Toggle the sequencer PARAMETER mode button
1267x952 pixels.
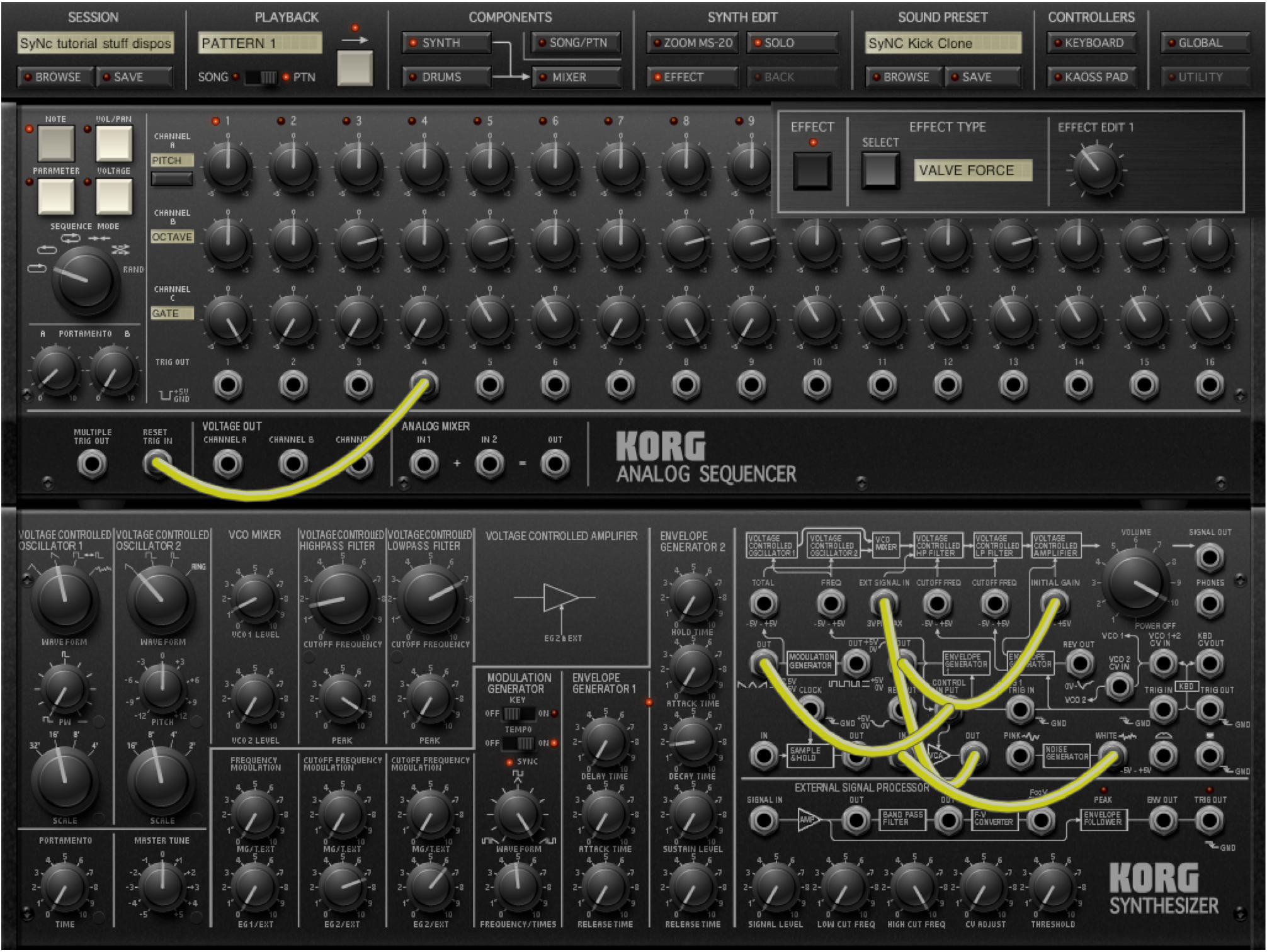(x=57, y=196)
